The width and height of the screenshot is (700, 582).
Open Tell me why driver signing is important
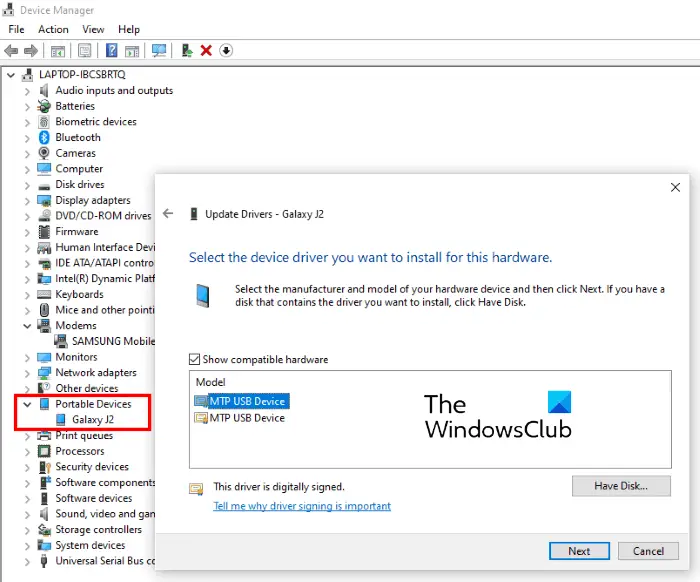(x=302, y=506)
